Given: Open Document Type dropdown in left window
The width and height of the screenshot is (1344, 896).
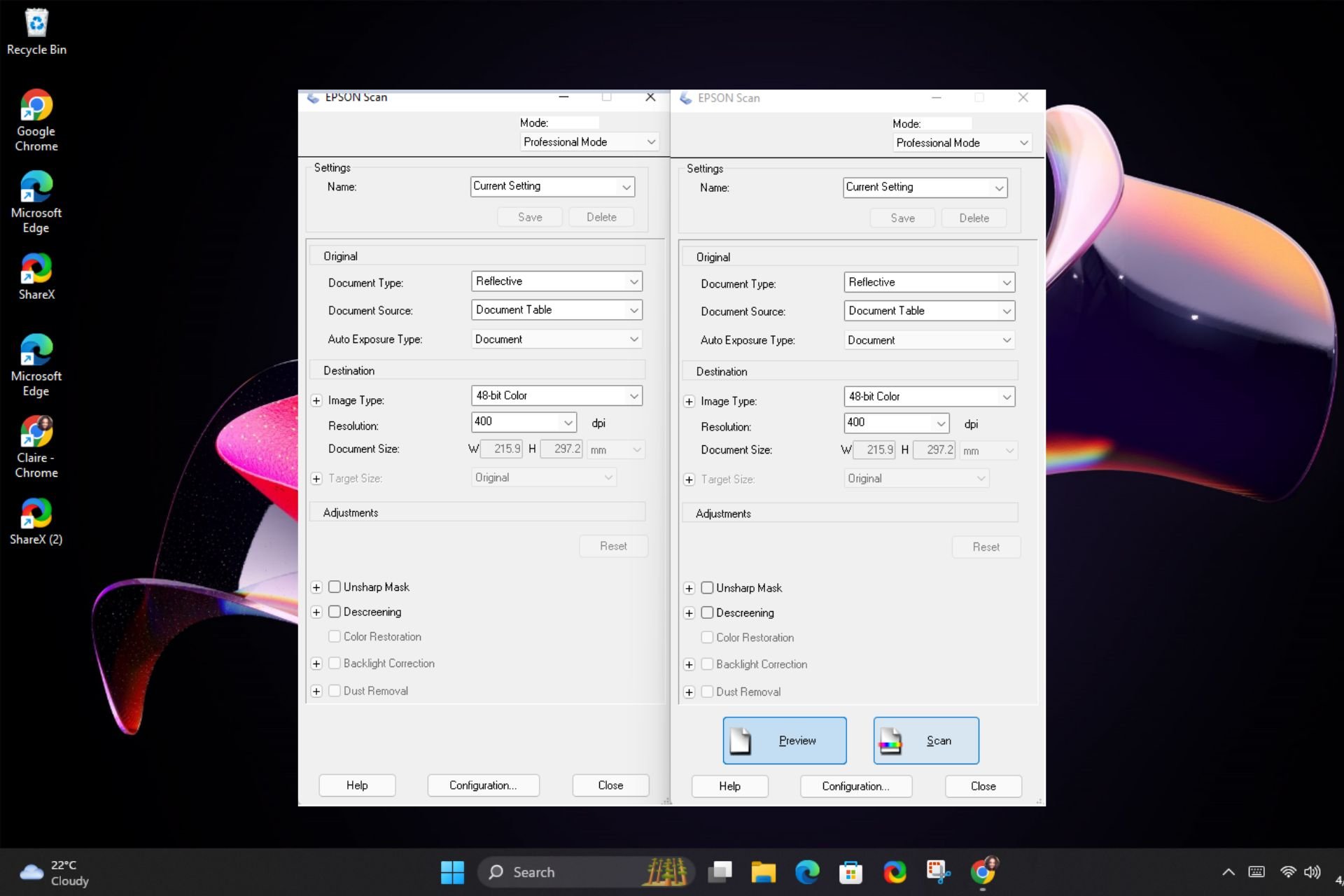Looking at the screenshot, I should point(557,281).
